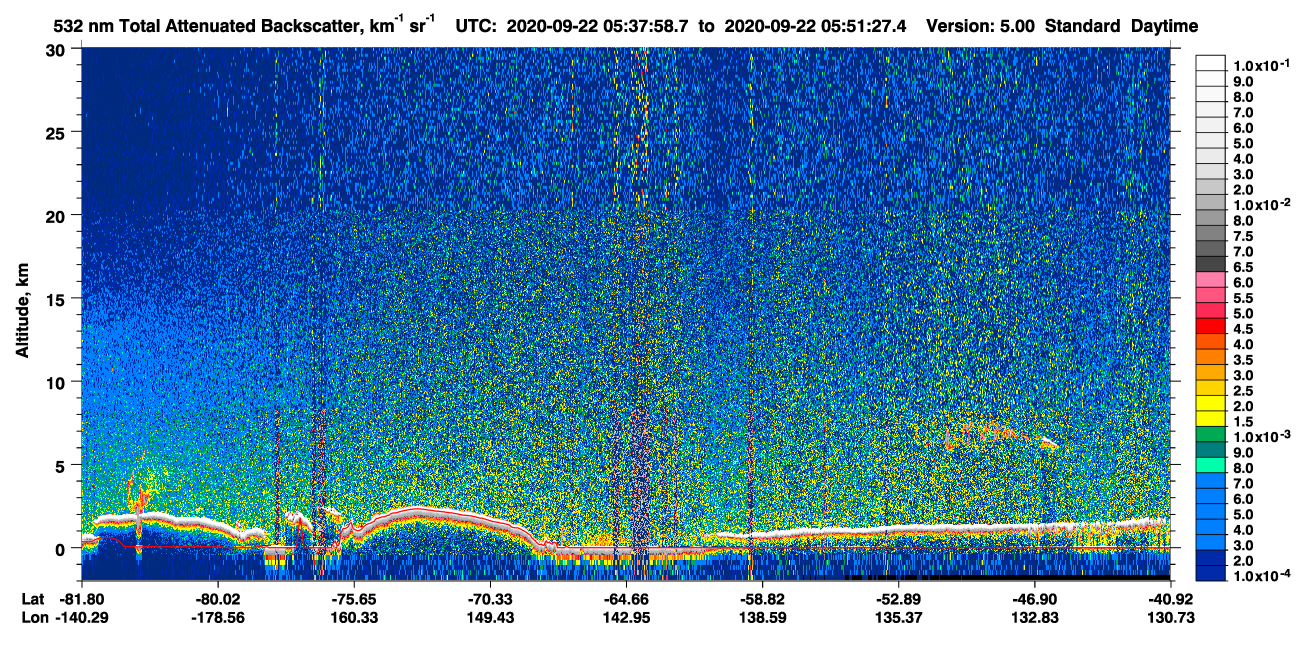
Task: Select colorbar label '5.5'
Action: 1242,298
